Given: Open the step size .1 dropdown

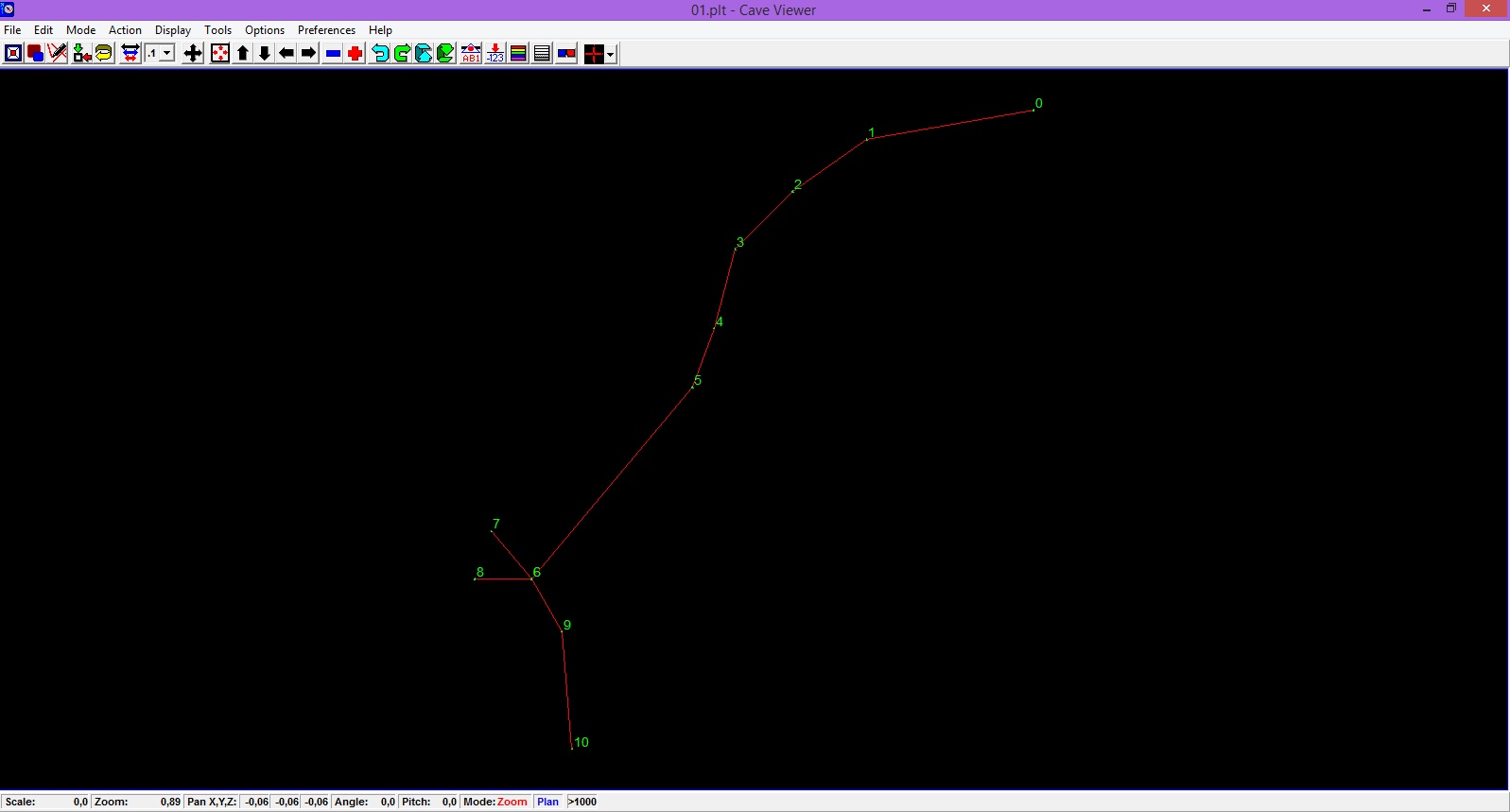Looking at the screenshot, I should tap(167, 54).
